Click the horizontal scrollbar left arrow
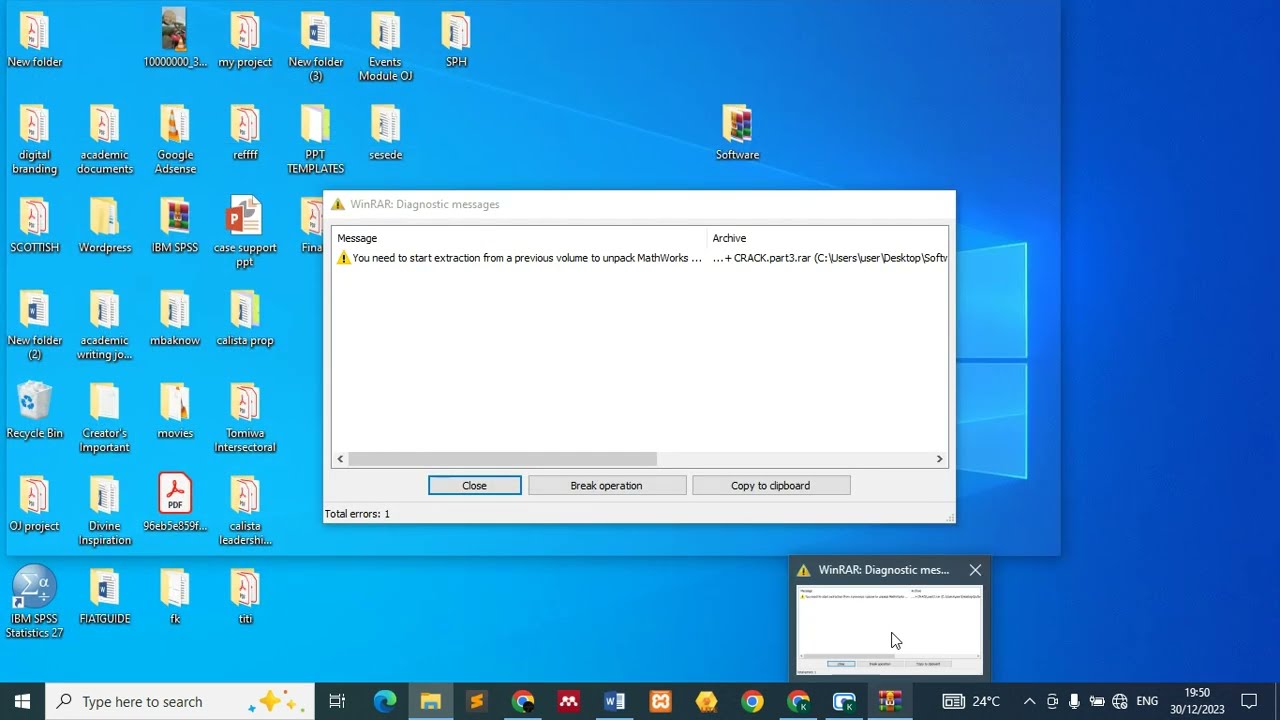1280x720 pixels. [x=340, y=459]
